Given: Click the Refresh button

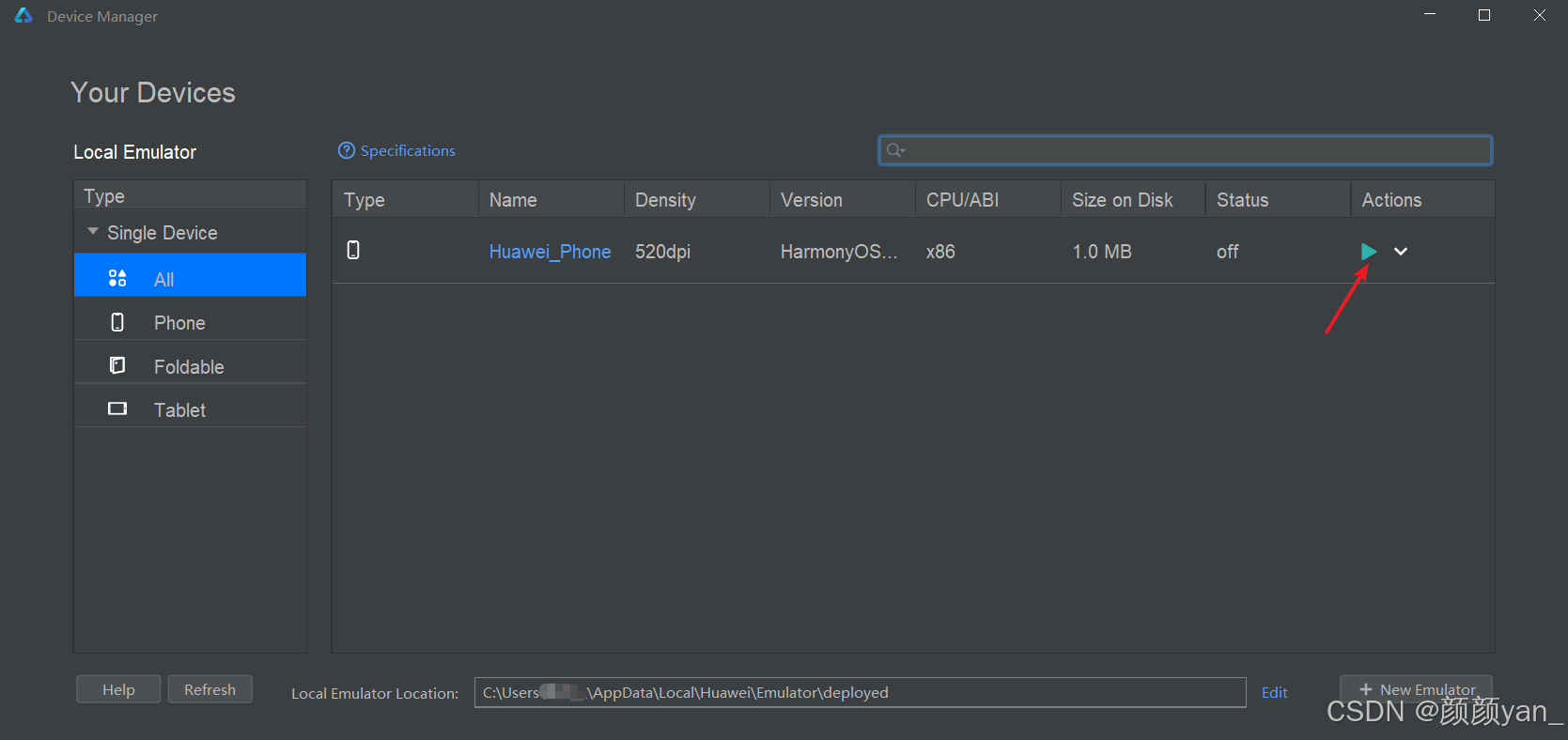Looking at the screenshot, I should (x=210, y=689).
